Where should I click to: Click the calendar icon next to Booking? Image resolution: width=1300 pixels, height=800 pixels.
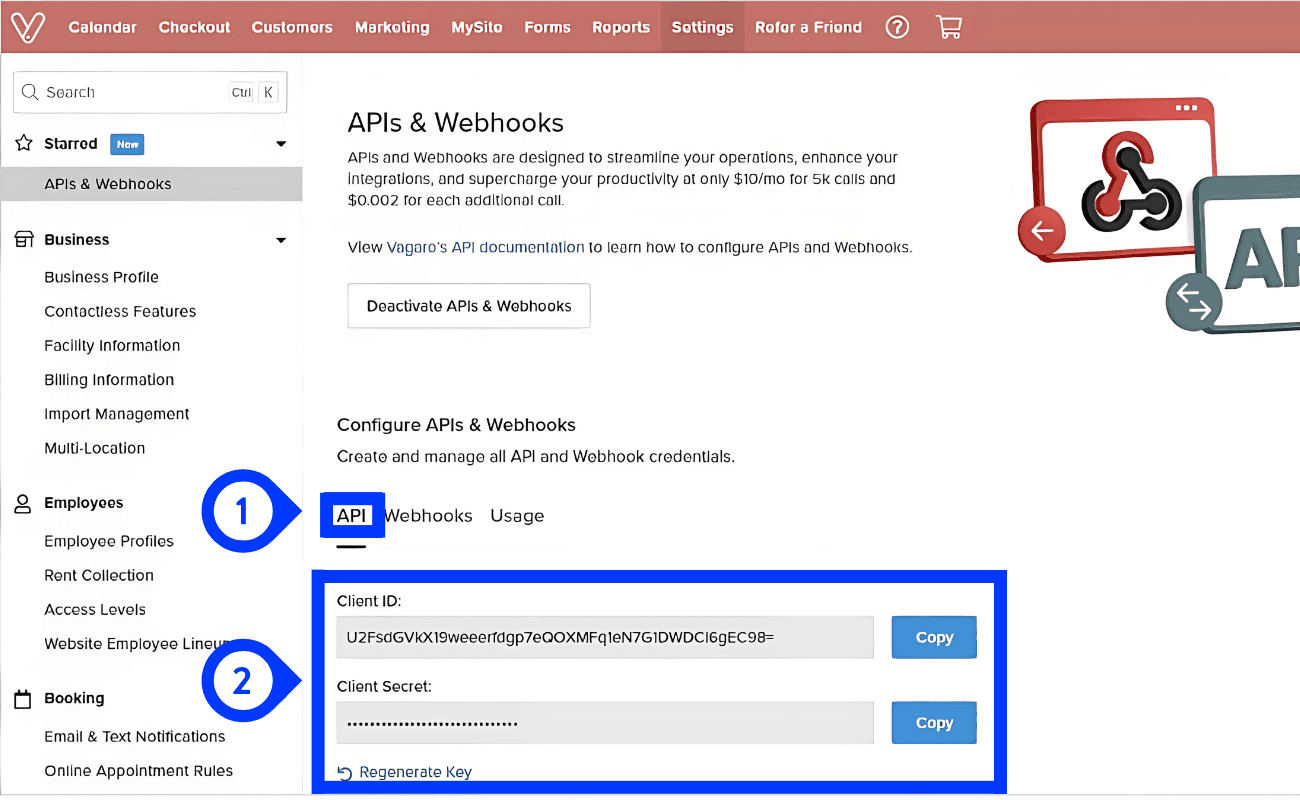click(x=22, y=698)
